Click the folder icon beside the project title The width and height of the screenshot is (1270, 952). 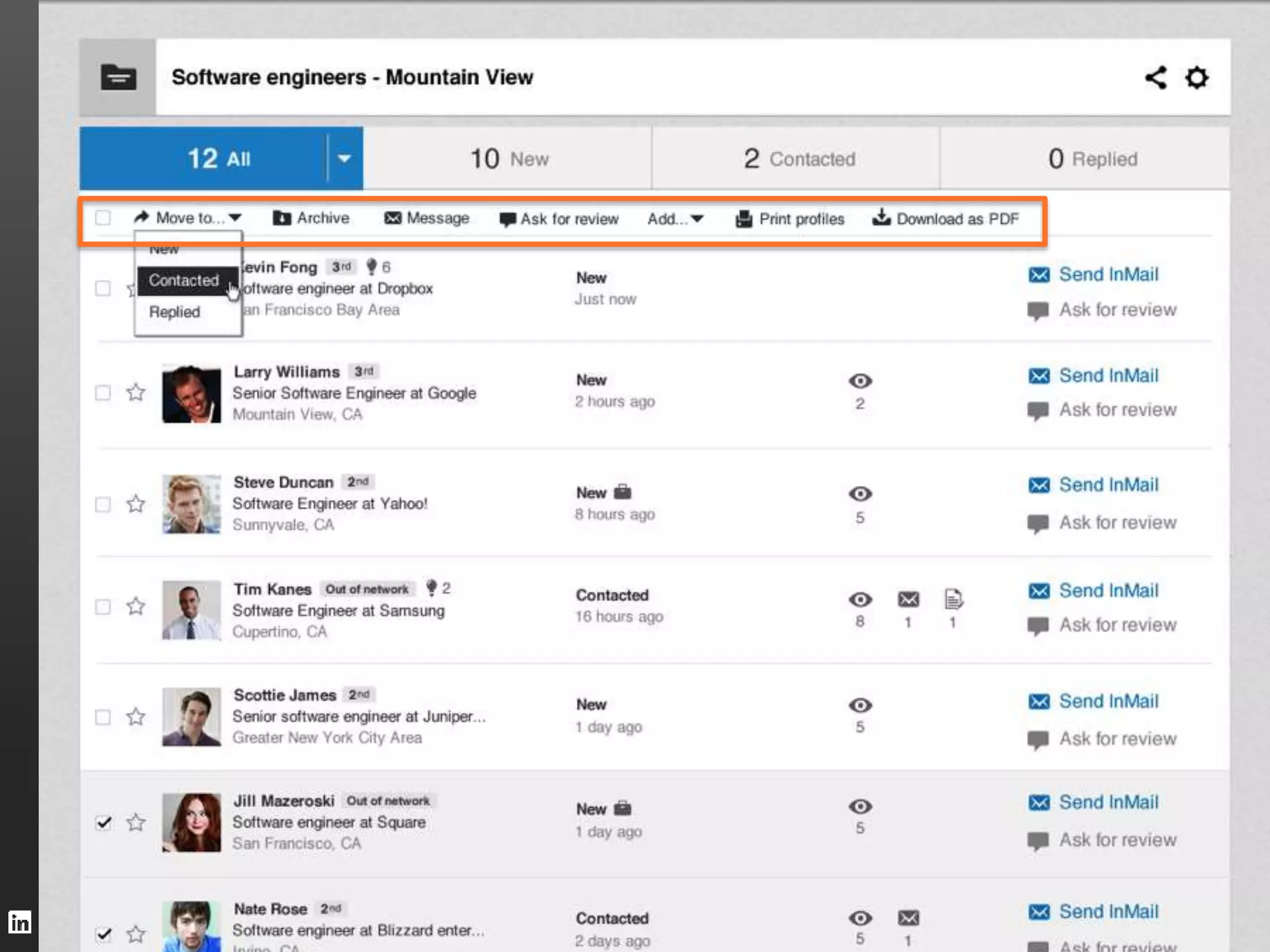[x=118, y=77]
